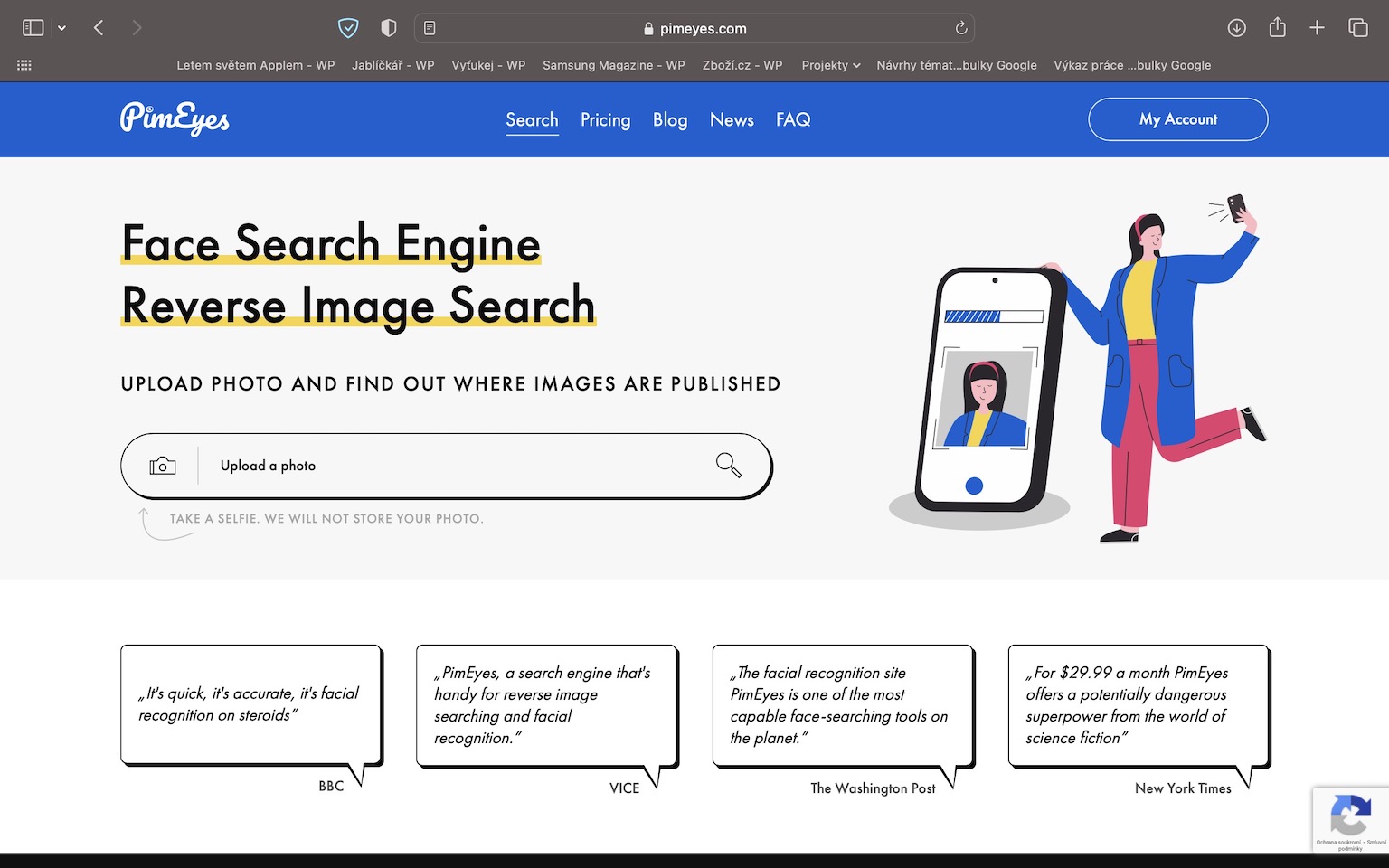
Task: Go back with the back arrow
Action: point(99,28)
